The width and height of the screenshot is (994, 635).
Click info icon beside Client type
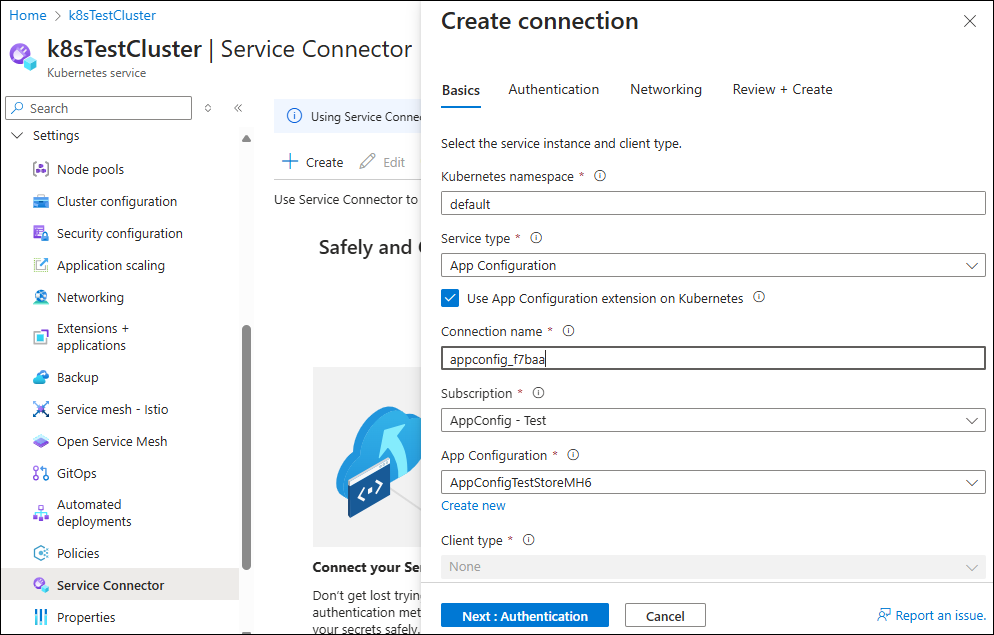coord(528,540)
